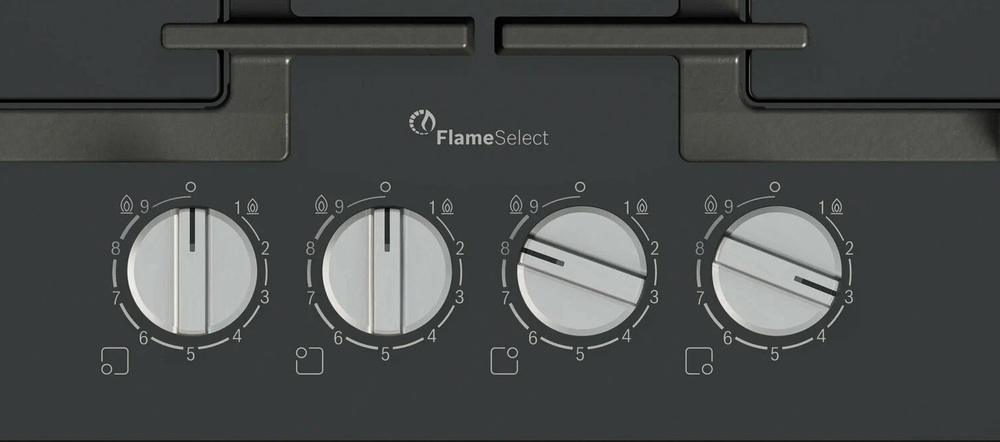
Task: Click the first control knob pointing to off
Action: click(x=192, y=270)
